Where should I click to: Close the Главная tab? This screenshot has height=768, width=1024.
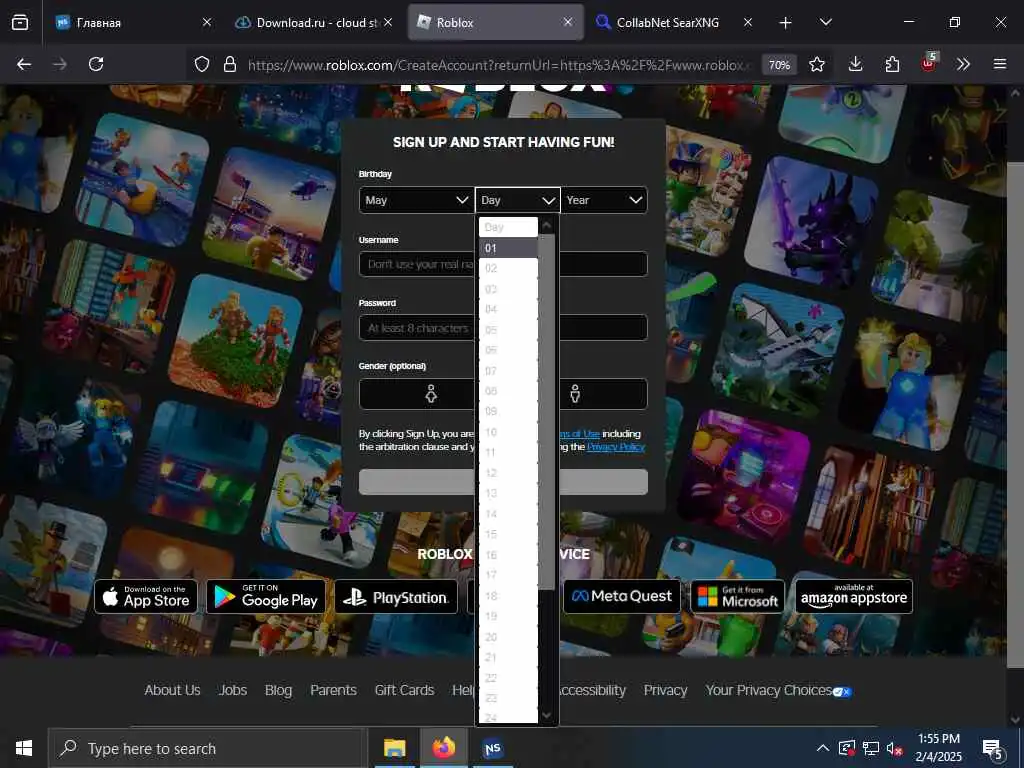point(206,22)
